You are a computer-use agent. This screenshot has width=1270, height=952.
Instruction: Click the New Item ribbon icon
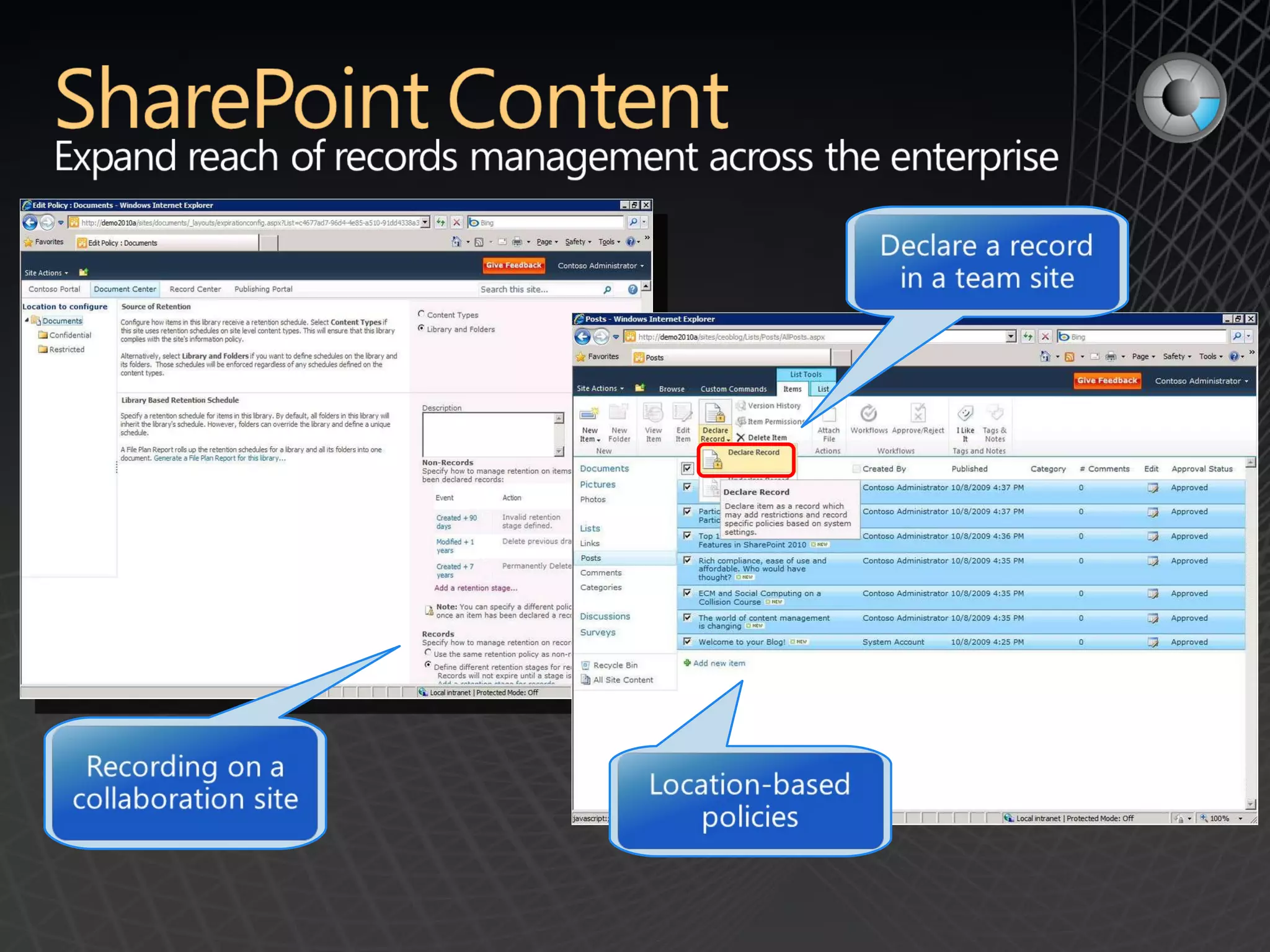pyautogui.click(x=589, y=414)
